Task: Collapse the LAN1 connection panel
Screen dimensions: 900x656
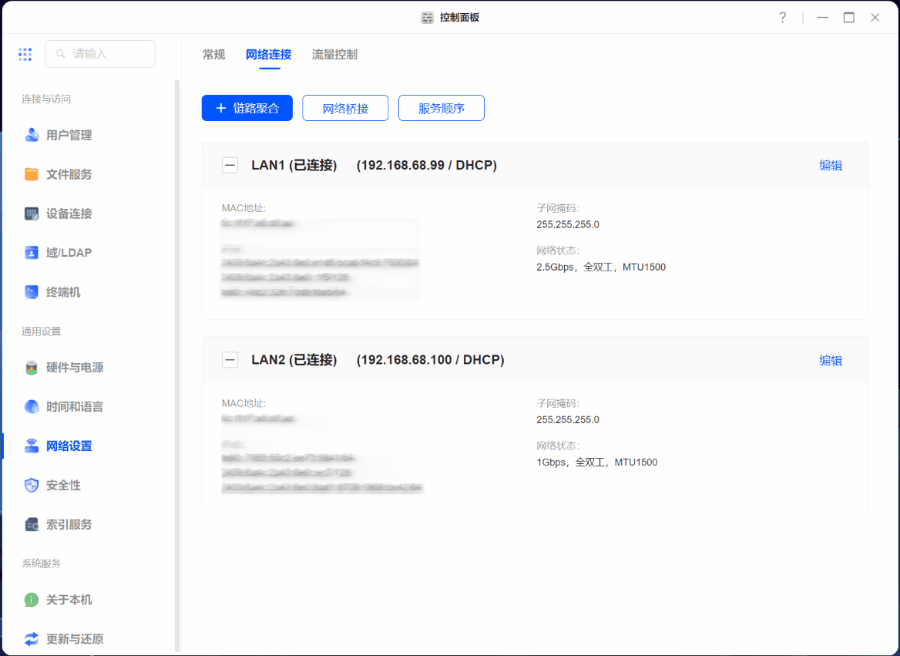Action: (x=230, y=165)
